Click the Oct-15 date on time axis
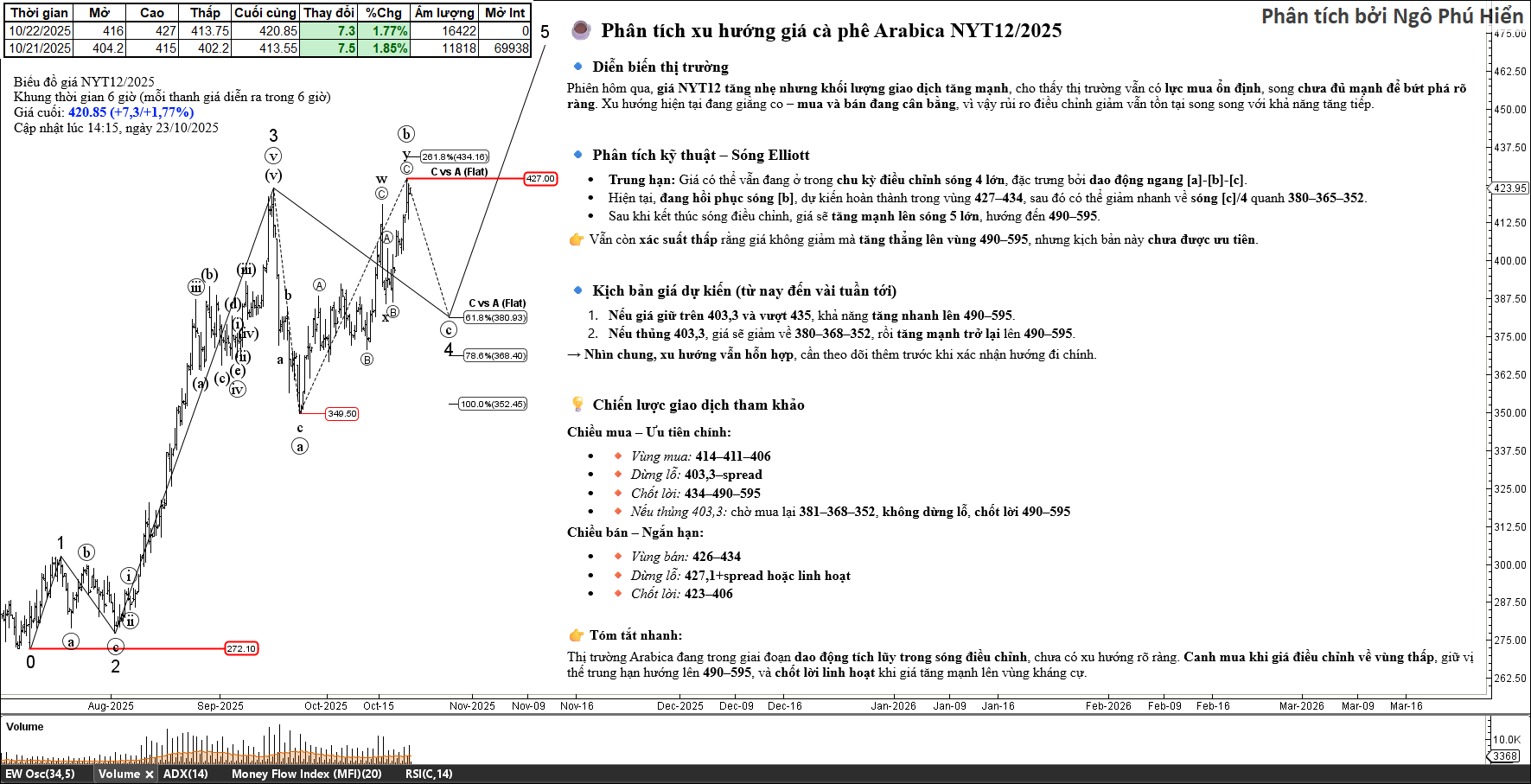Viewport: 1531px width, 784px height. click(379, 706)
